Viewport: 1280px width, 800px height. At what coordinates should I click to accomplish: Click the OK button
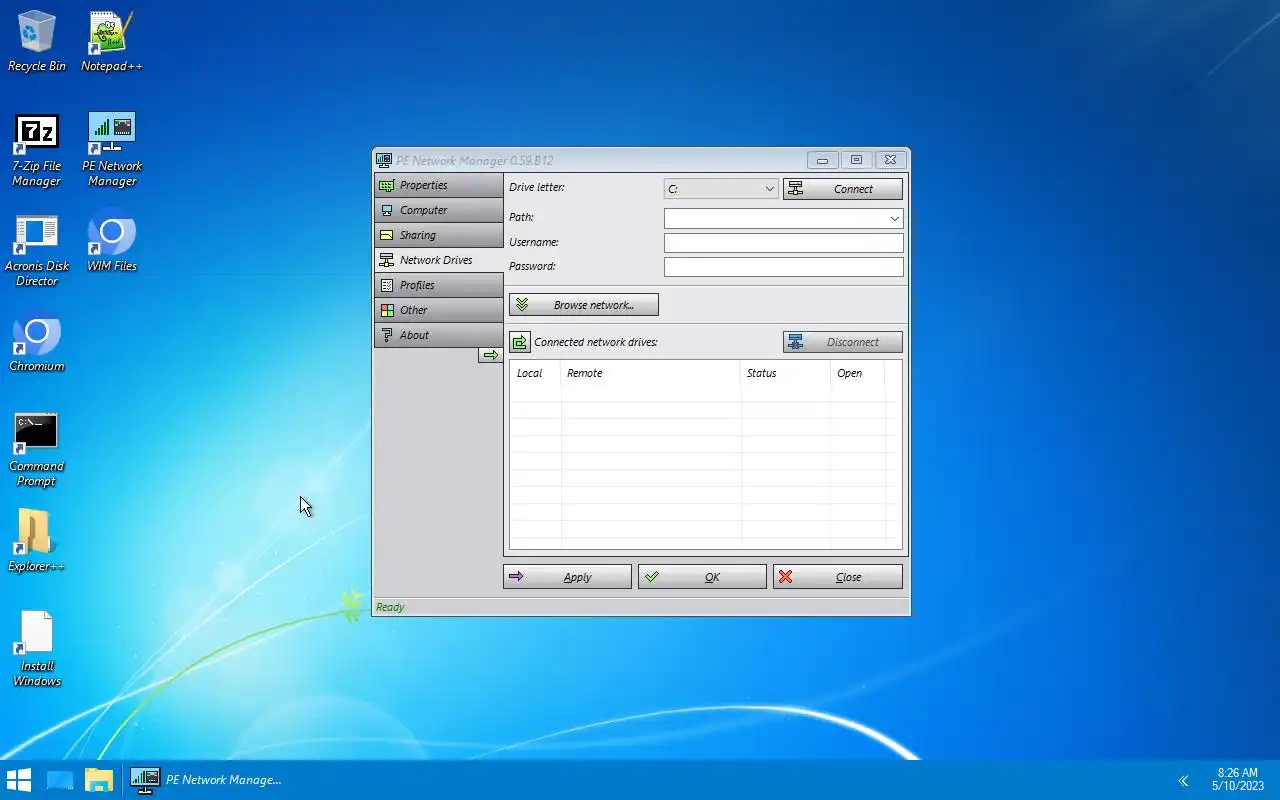(x=702, y=577)
